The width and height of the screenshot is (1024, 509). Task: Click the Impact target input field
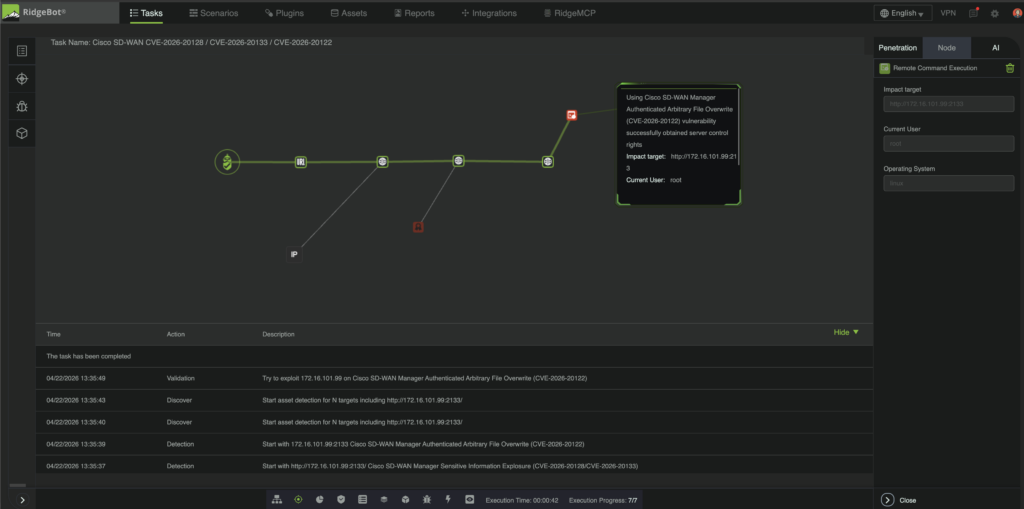point(948,104)
